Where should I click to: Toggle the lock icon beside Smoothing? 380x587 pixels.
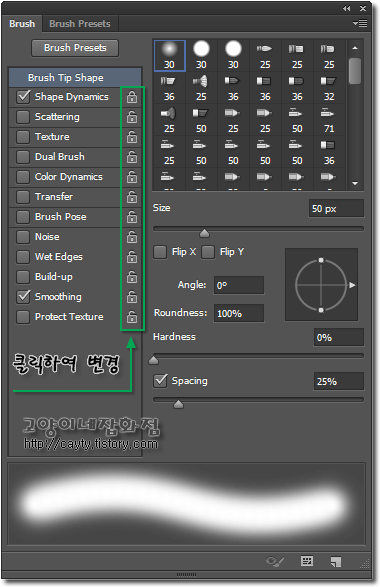coord(132,297)
